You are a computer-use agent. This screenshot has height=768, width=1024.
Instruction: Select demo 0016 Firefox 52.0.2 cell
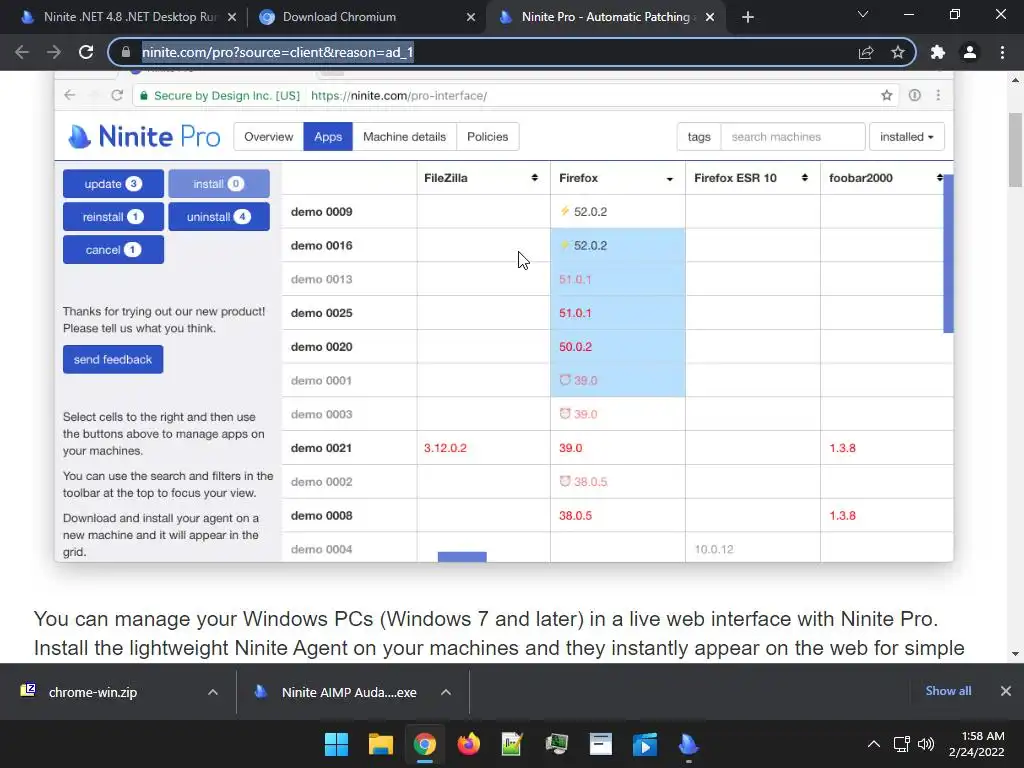tap(618, 246)
